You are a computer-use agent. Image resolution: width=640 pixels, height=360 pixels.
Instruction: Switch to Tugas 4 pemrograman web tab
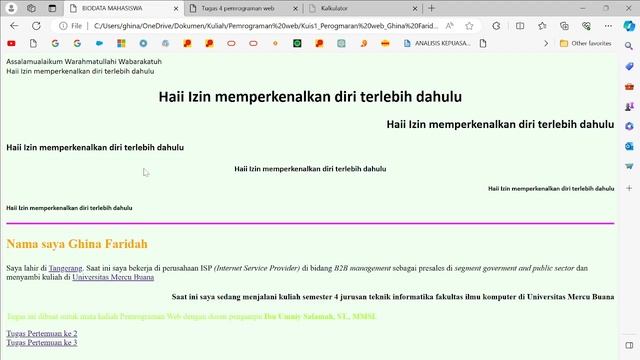pos(244,8)
